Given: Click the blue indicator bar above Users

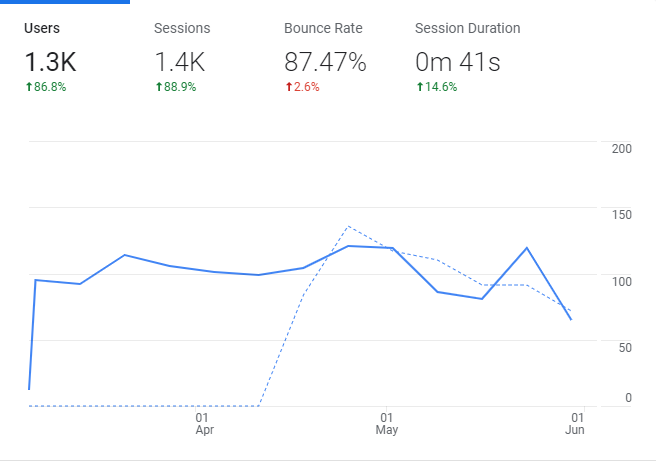Looking at the screenshot, I should pos(65,2).
